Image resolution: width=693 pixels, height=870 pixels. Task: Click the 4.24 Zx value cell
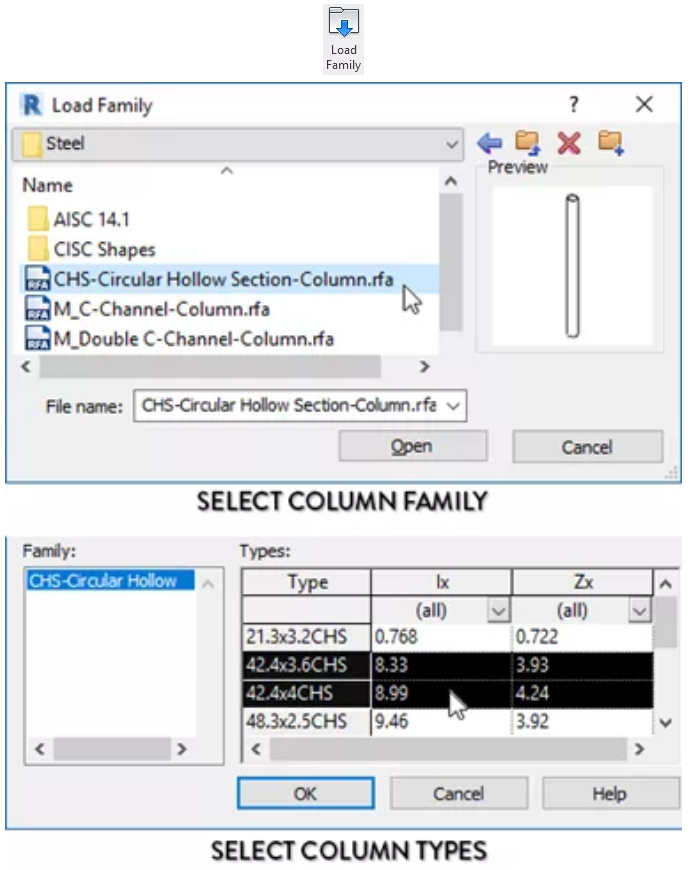(x=583, y=694)
